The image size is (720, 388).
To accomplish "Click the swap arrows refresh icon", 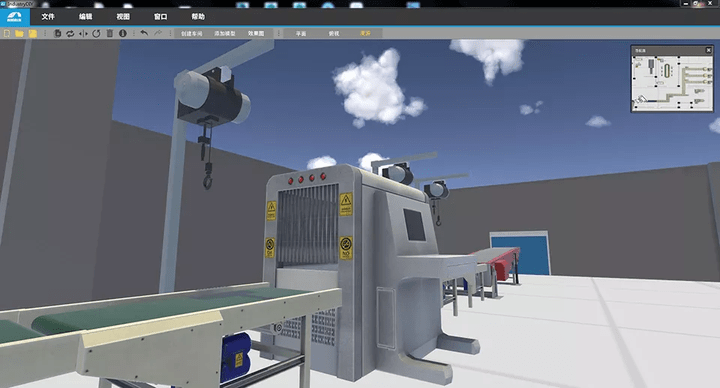I will click(70, 34).
